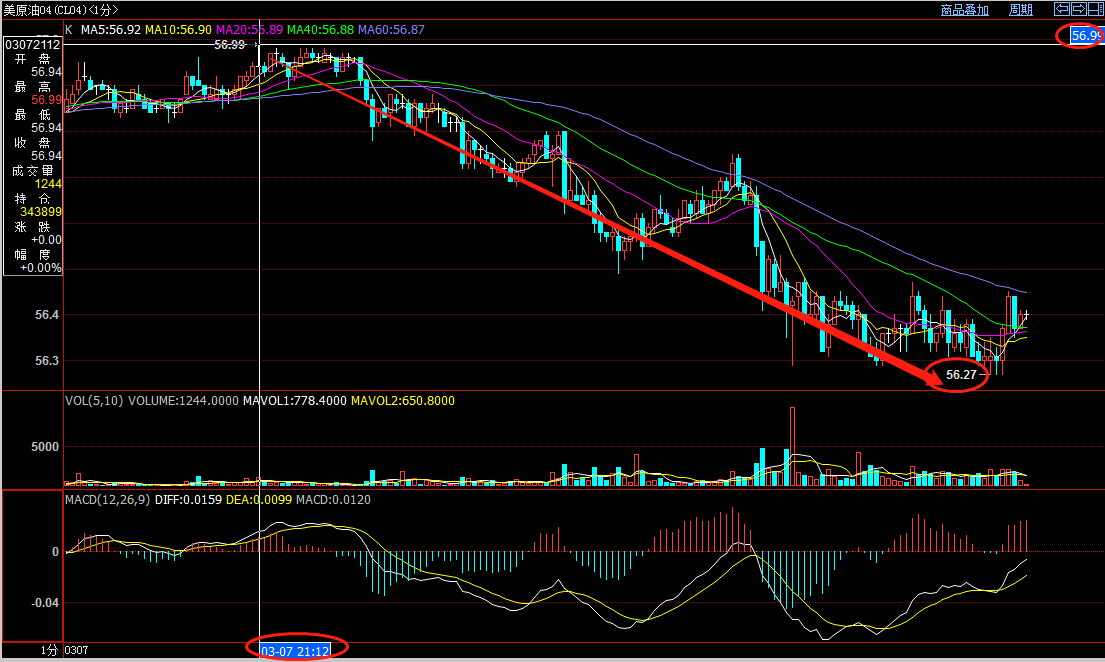Click the left arrow navigation icon

coord(1063,9)
